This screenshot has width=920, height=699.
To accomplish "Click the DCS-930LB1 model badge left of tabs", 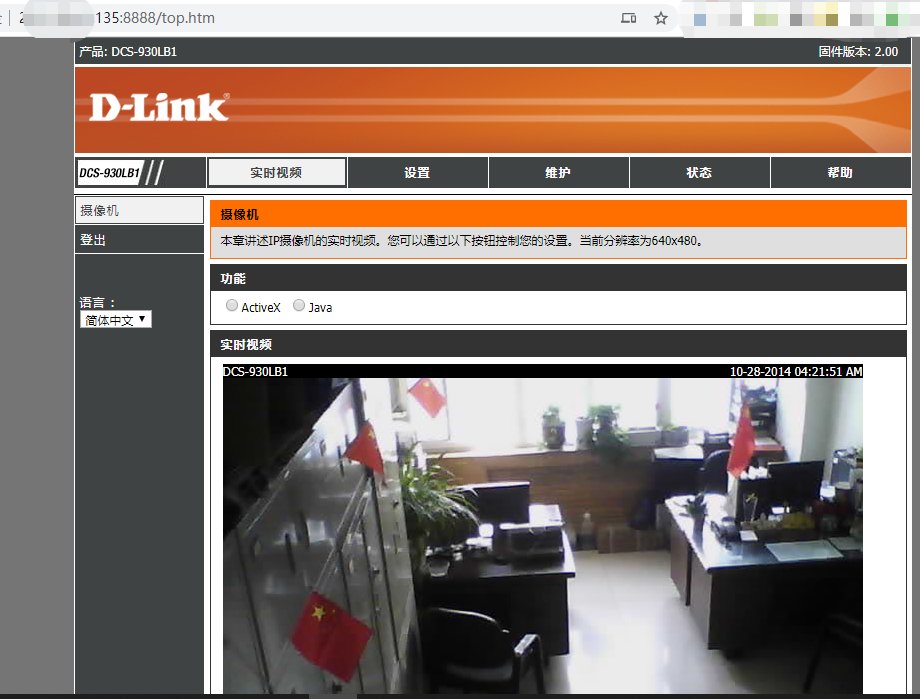I will tap(110, 173).
